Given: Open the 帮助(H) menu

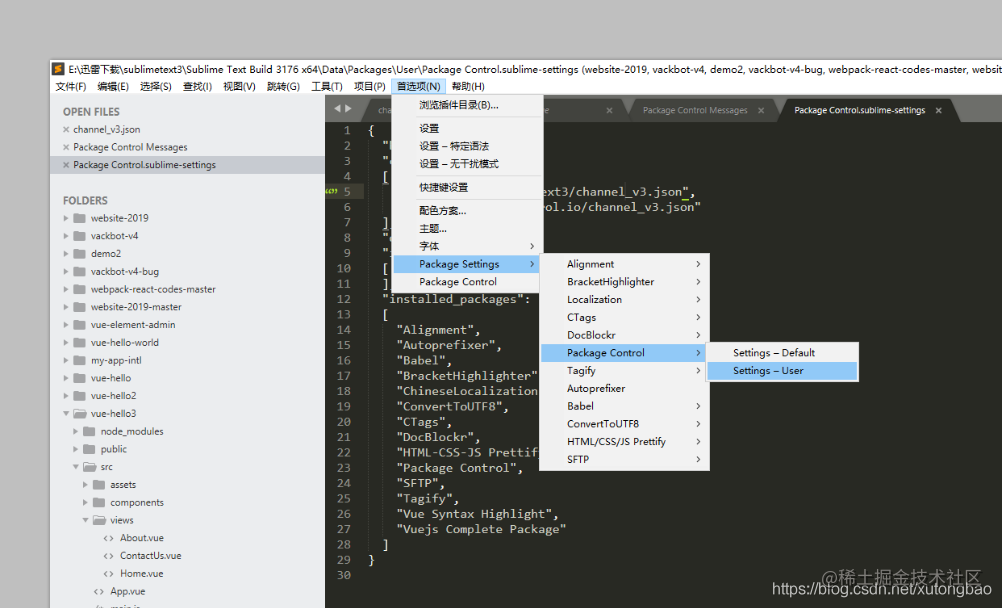Looking at the screenshot, I should click(468, 86).
